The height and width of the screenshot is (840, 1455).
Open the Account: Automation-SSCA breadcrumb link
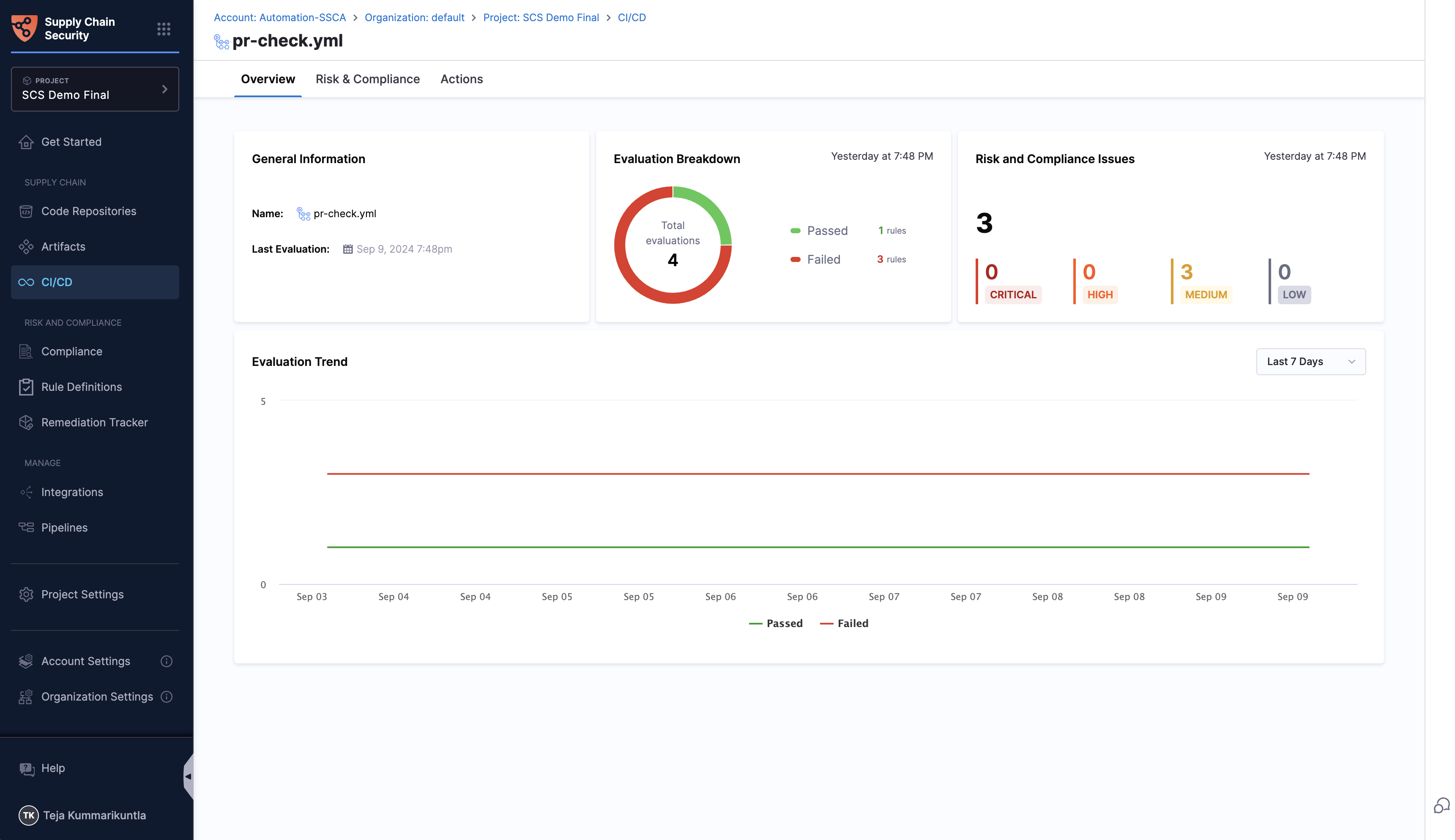point(279,17)
